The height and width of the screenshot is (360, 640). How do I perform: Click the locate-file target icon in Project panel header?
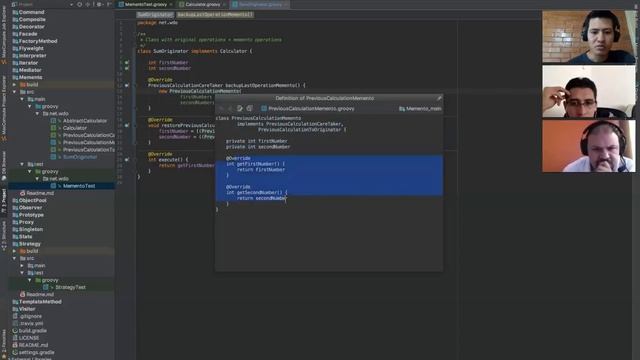pos(80,4)
